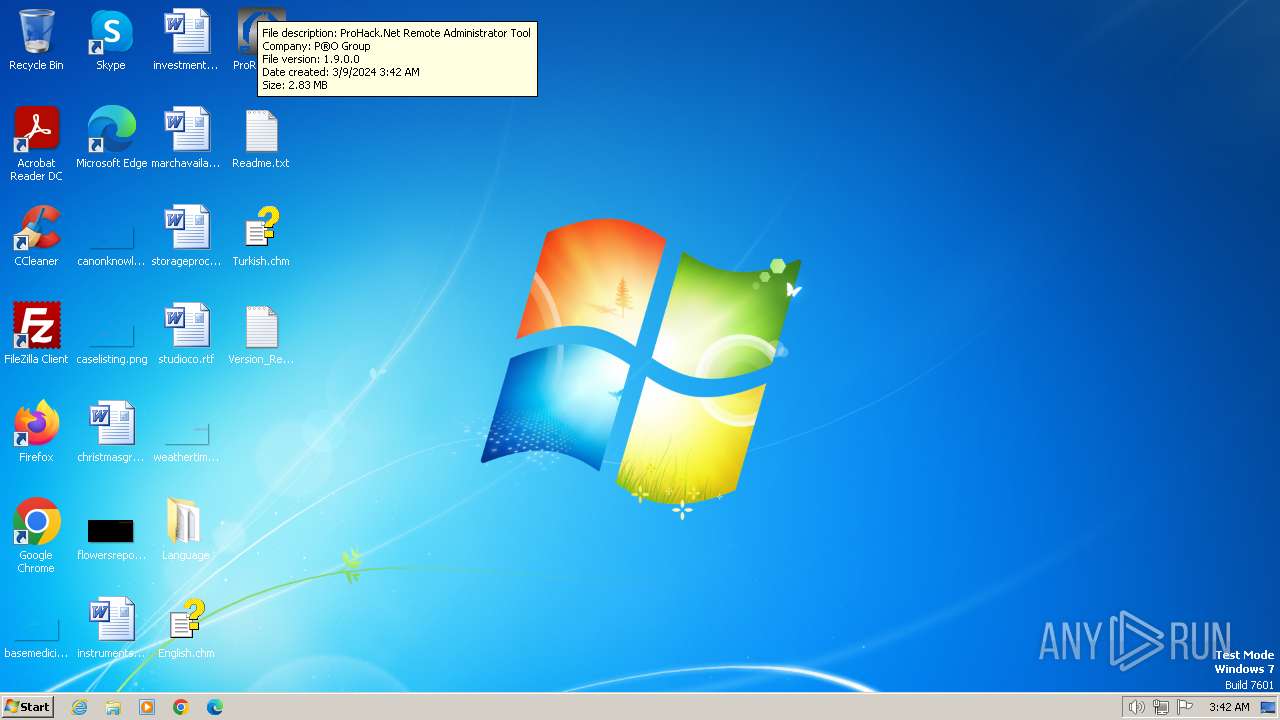Select the Recycle Bin desktop icon

pos(36,40)
